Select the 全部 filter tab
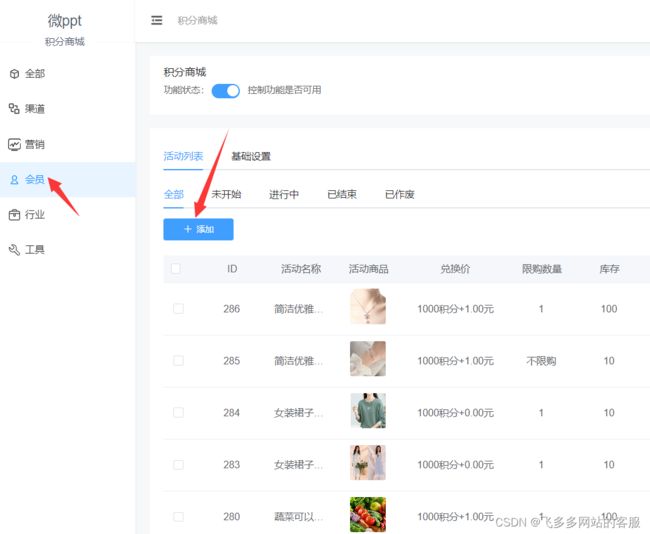The width and height of the screenshot is (650, 534). (174, 194)
